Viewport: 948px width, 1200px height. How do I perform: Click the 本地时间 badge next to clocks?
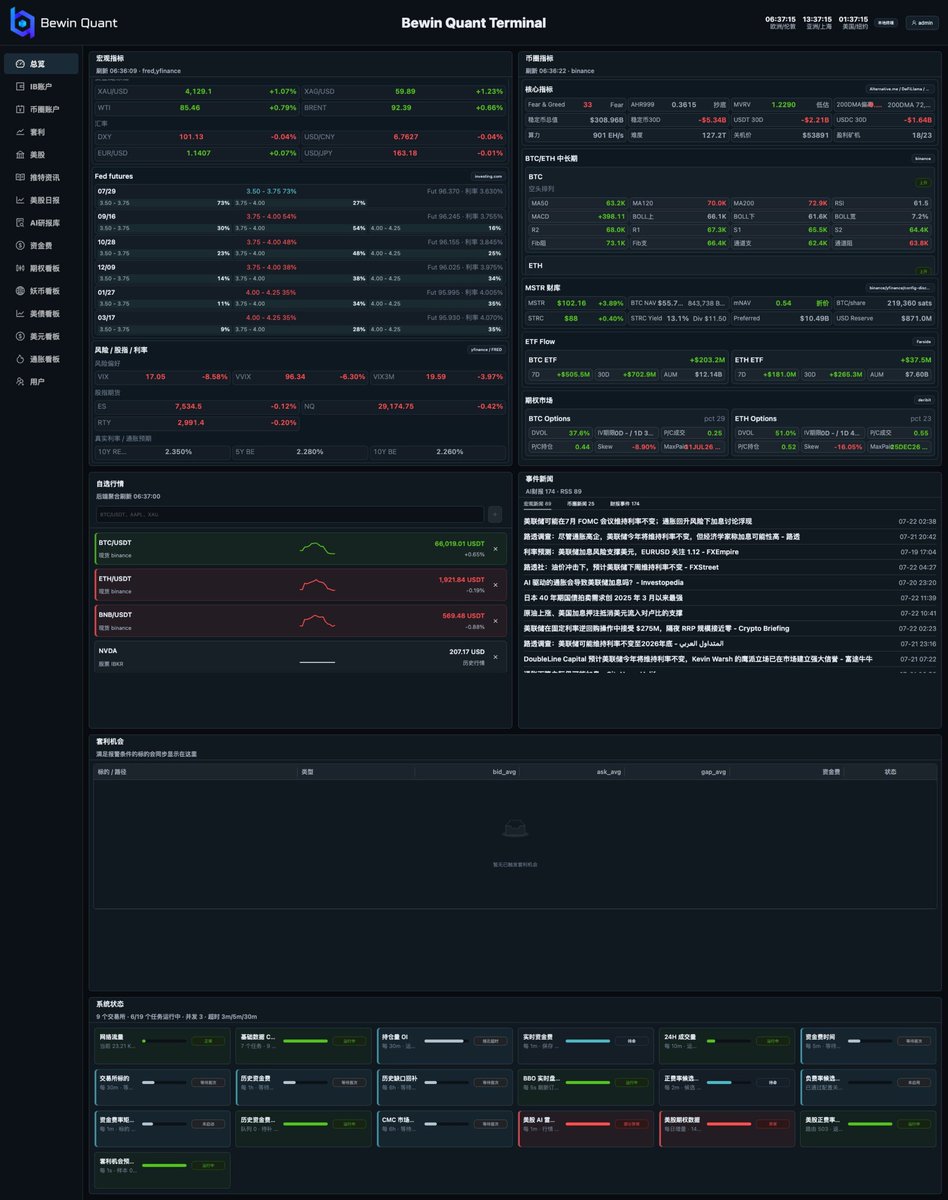click(x=886, y=22)
